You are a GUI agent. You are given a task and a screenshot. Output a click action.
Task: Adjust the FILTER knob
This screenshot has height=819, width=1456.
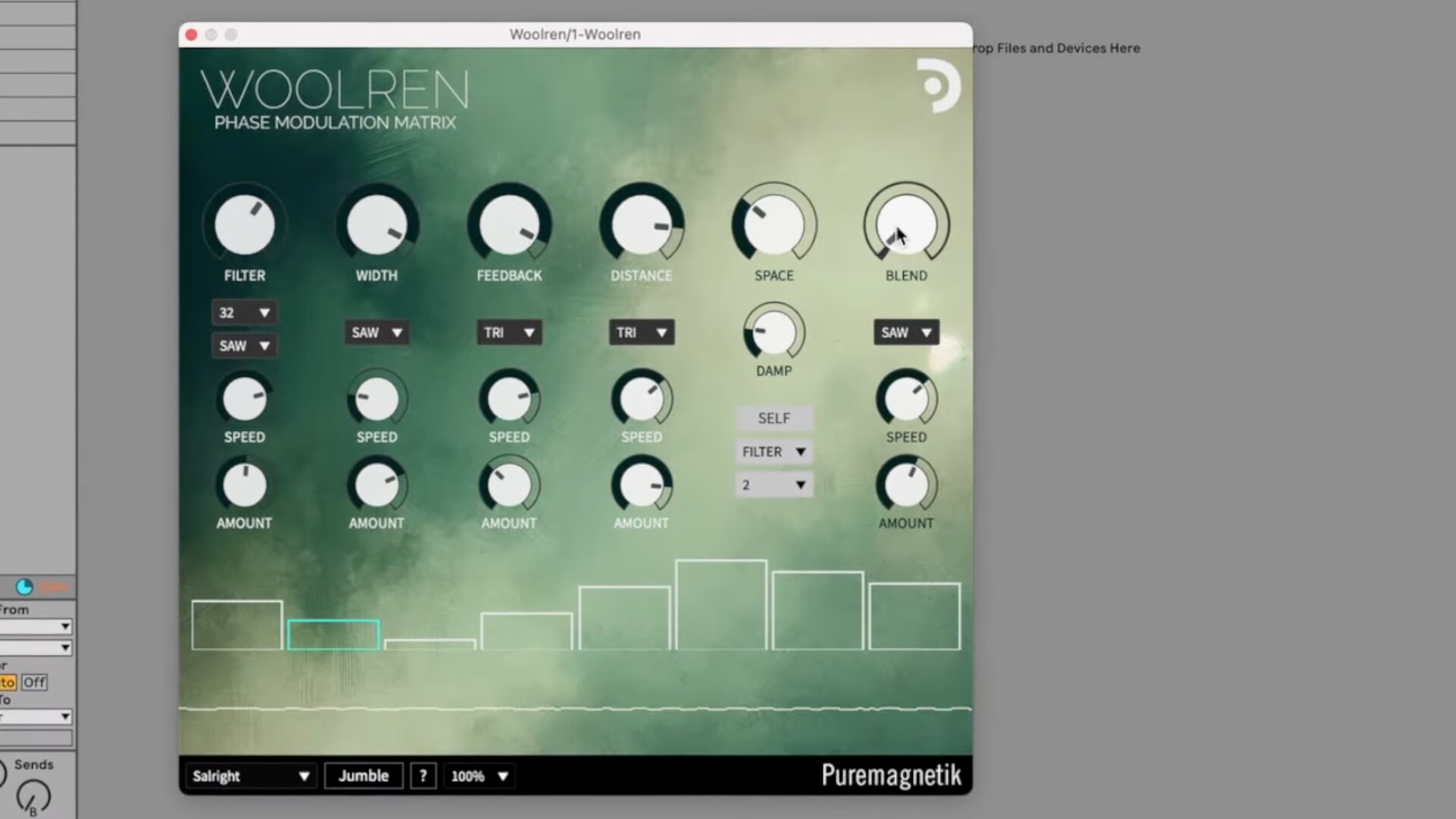244,224
